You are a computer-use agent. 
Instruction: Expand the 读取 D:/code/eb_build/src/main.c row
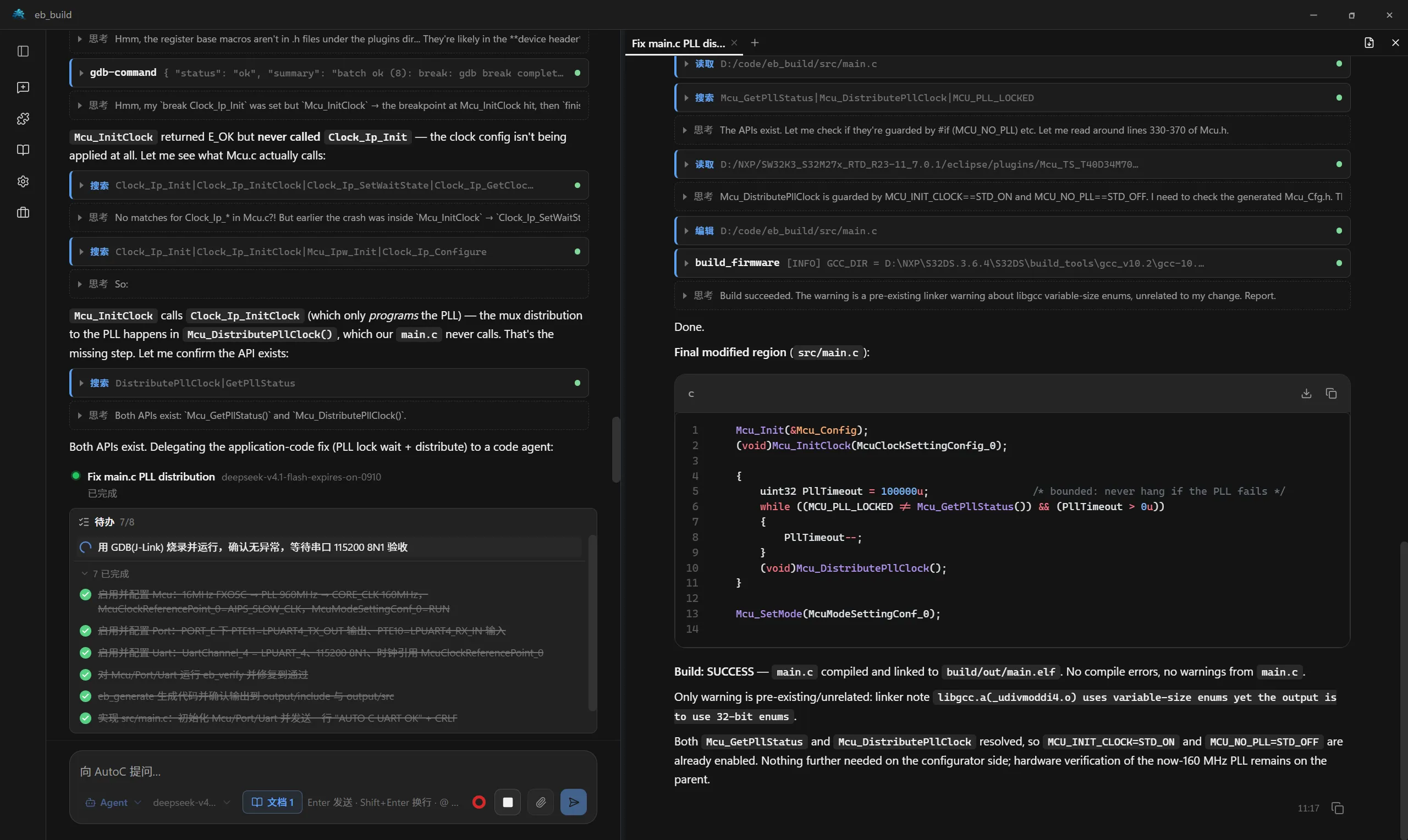[x=1012, y=64]
